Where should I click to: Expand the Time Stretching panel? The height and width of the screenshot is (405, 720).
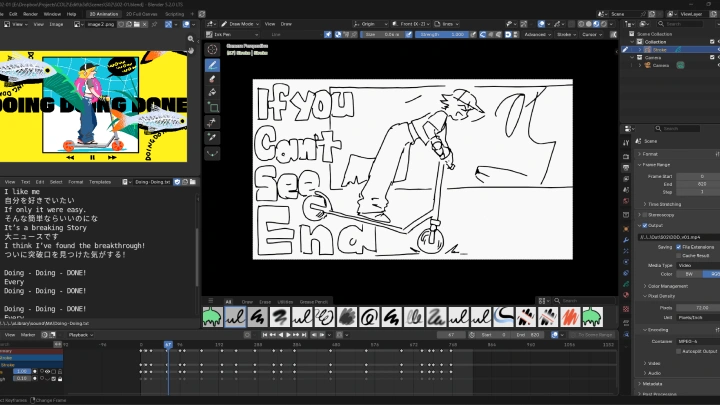click(664, 204)
